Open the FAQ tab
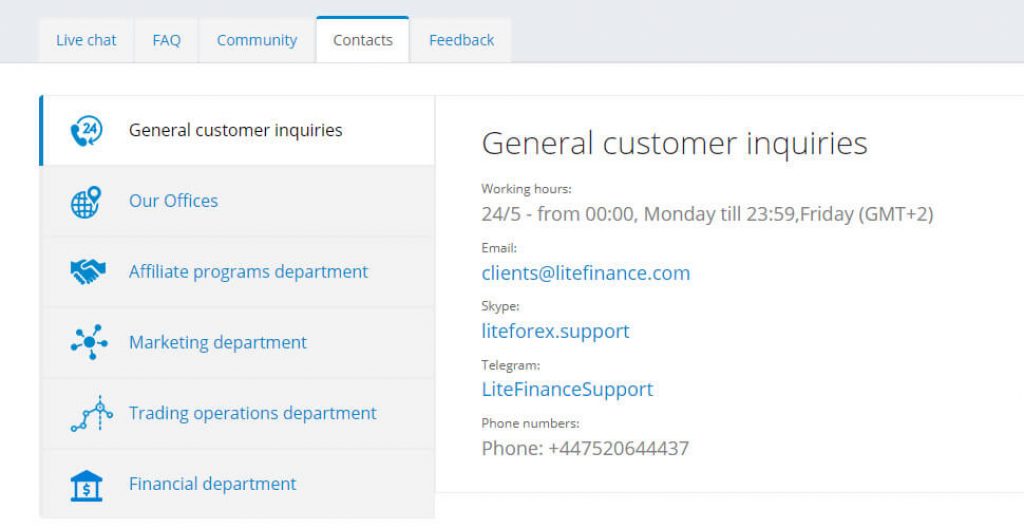 (x=166, y=40)
